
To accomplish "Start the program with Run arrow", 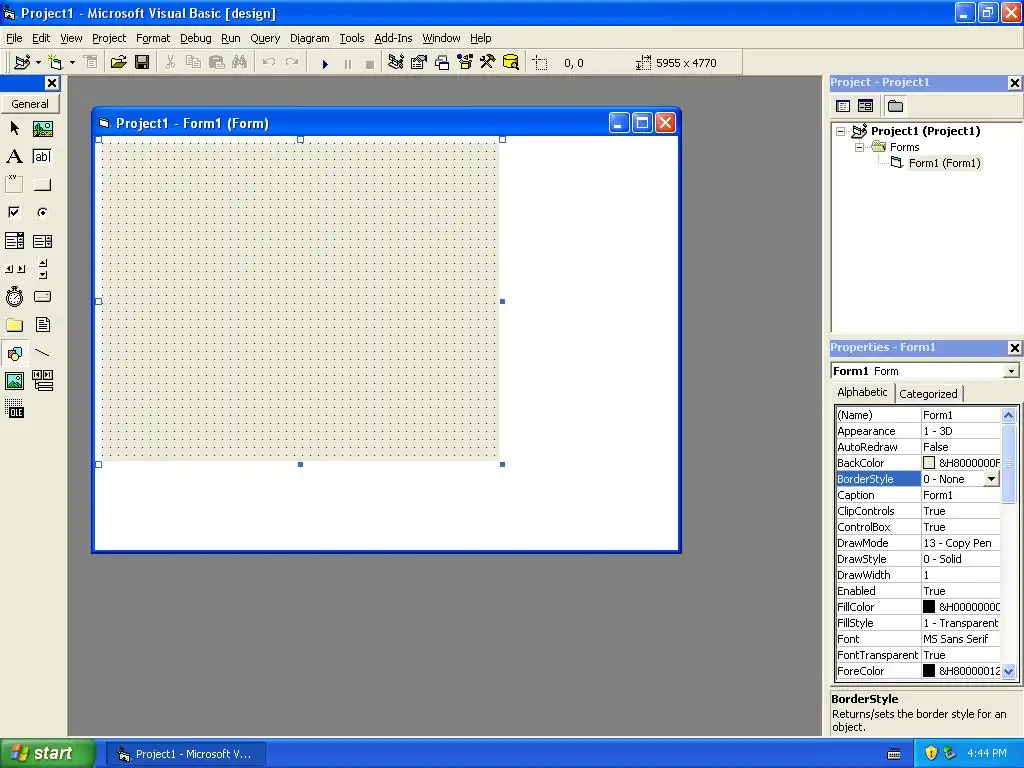I will [325, 63].
